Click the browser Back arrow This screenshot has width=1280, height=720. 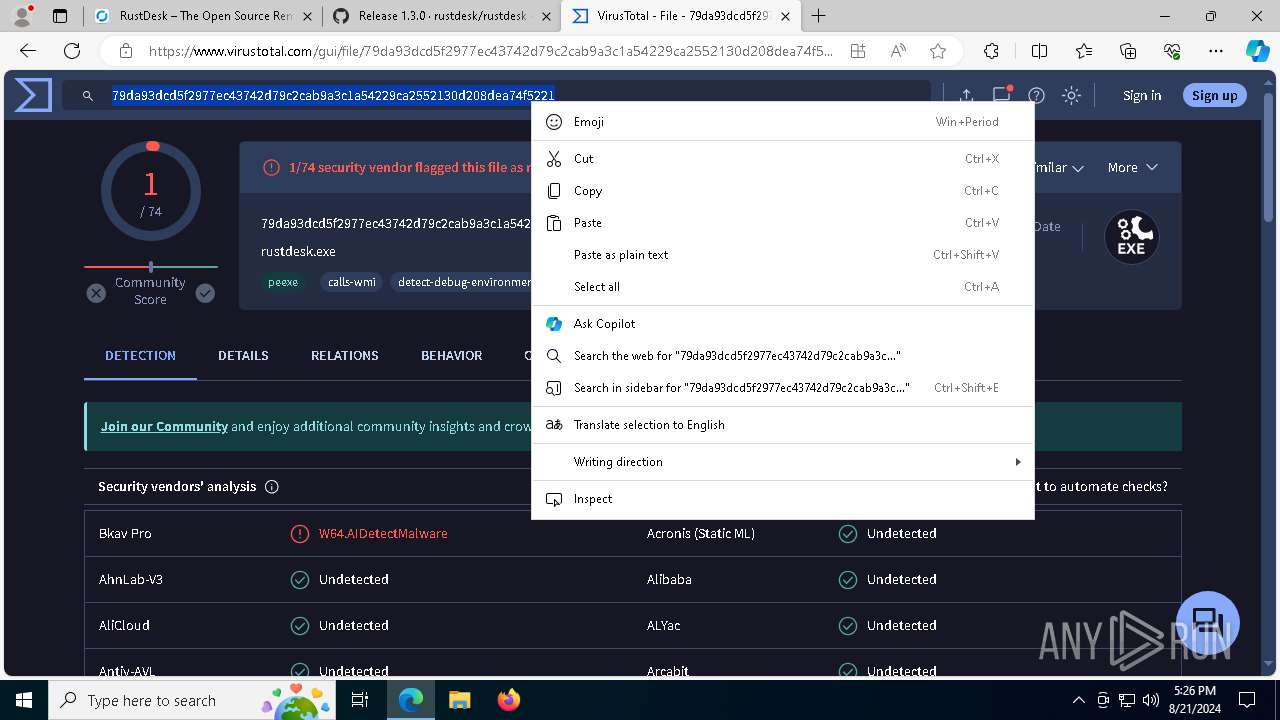click(x=28, y=51)
